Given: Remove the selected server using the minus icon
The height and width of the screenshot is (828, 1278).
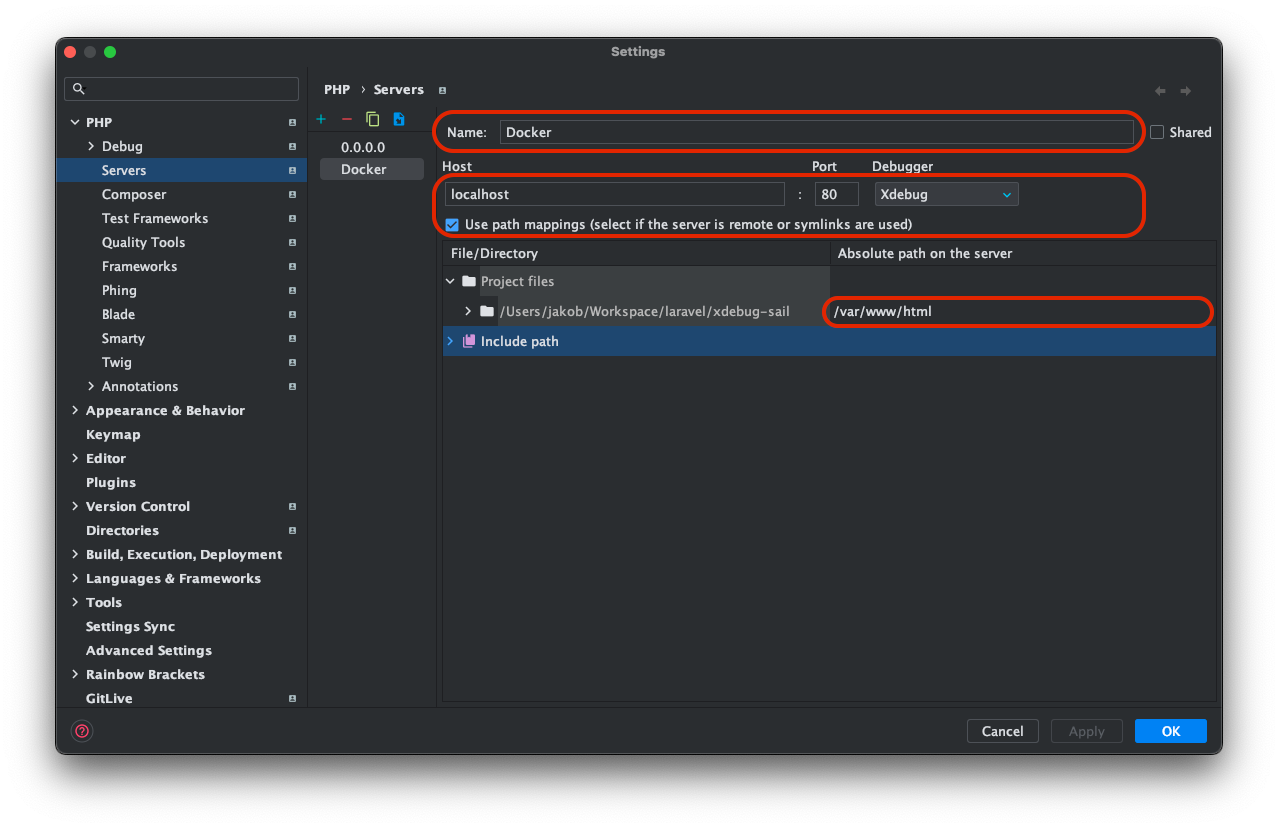Looking at the screenshot, I should coord(346,118).
